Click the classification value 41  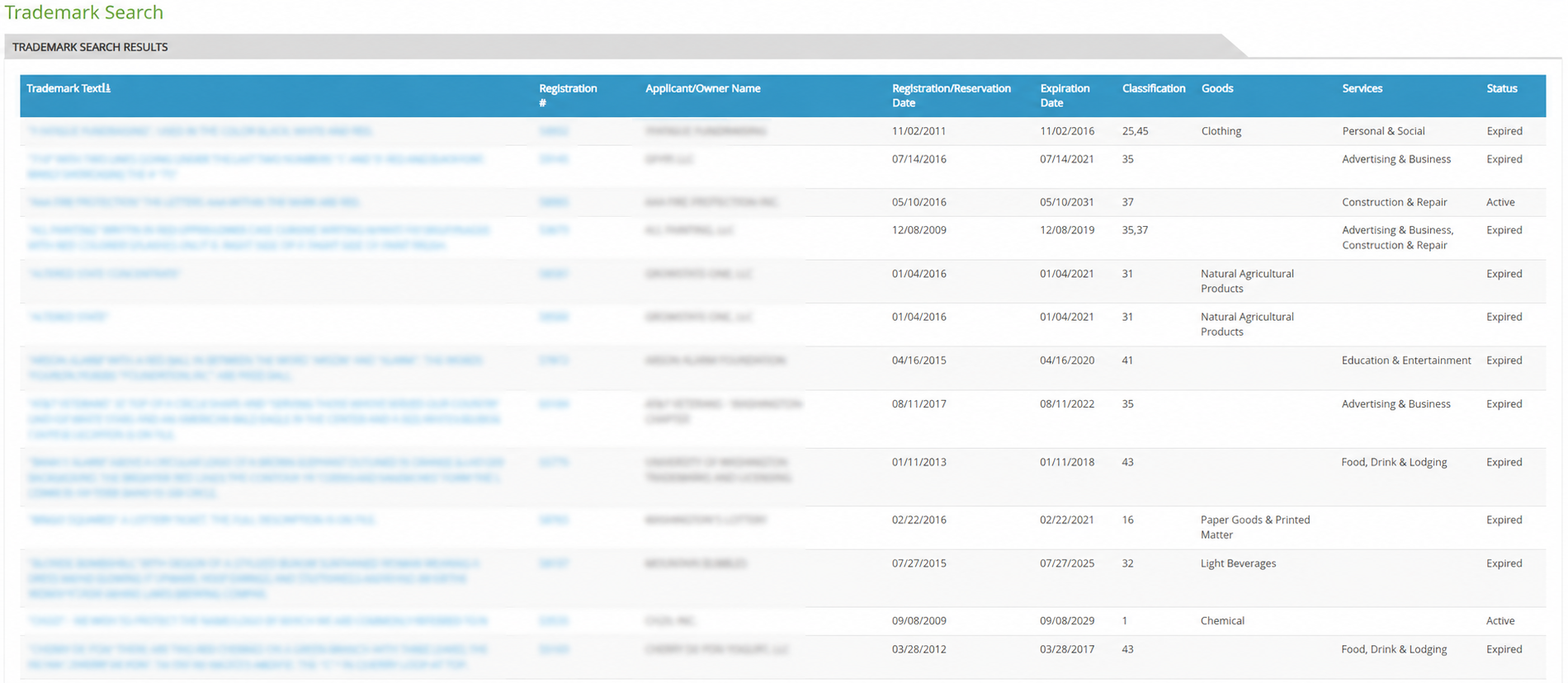1128,360
